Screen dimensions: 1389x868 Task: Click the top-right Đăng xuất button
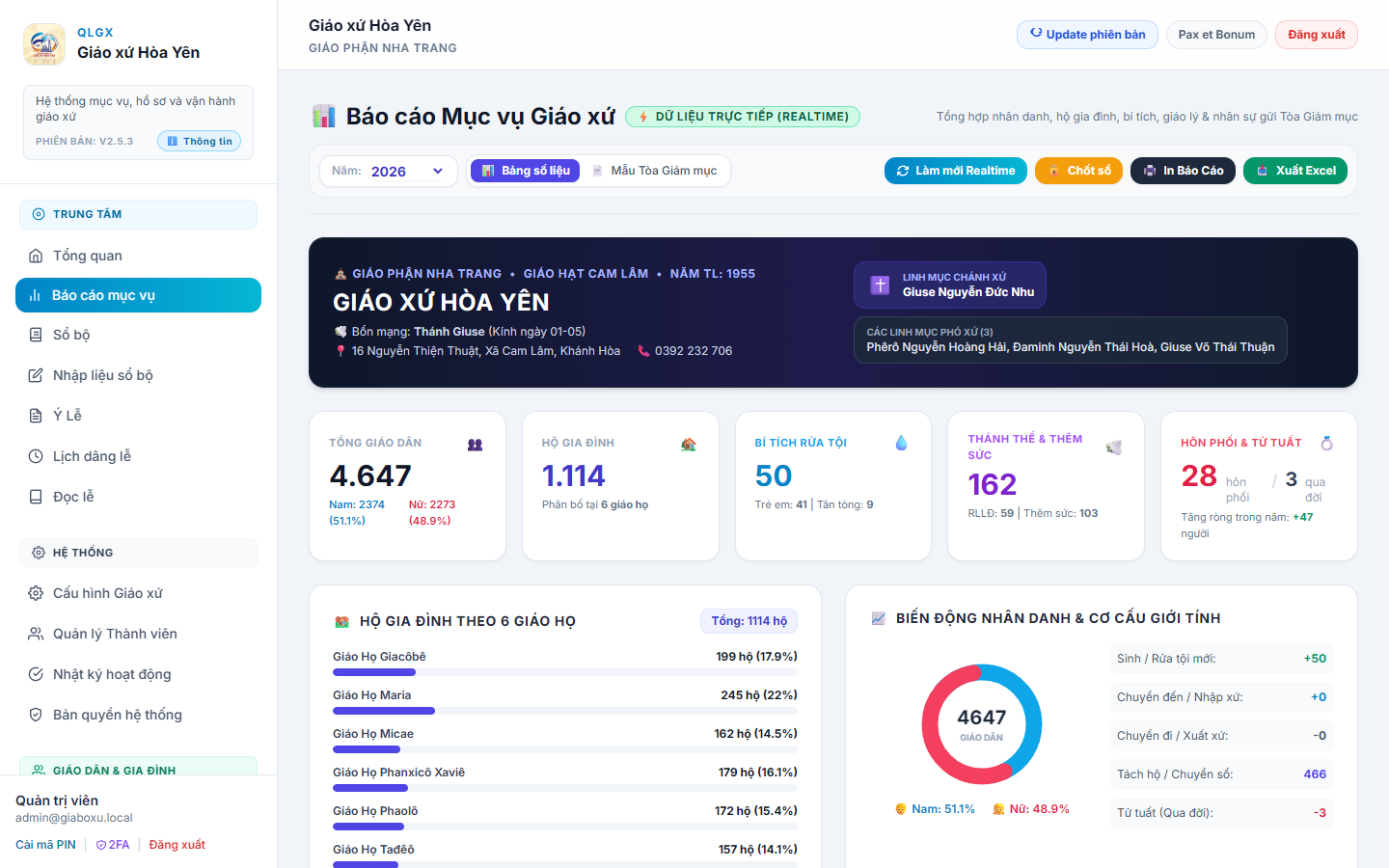pyautogui.click(x=1317, y=35)
